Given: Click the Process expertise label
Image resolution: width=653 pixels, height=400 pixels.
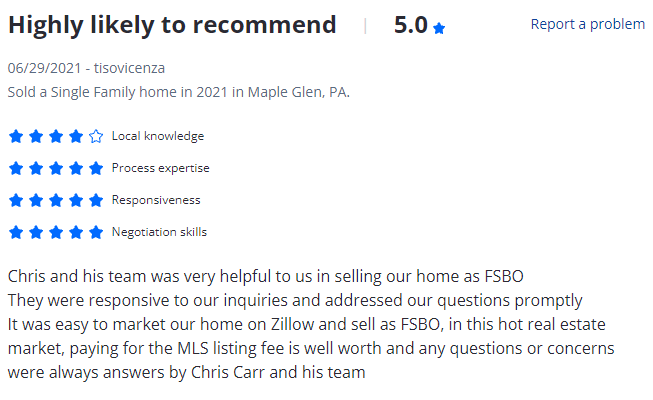Looking at the screenshot, I should coord(160,168).
